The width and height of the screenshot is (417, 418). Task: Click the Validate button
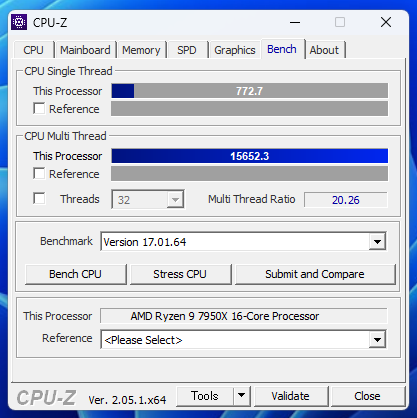tap(291, 396)
